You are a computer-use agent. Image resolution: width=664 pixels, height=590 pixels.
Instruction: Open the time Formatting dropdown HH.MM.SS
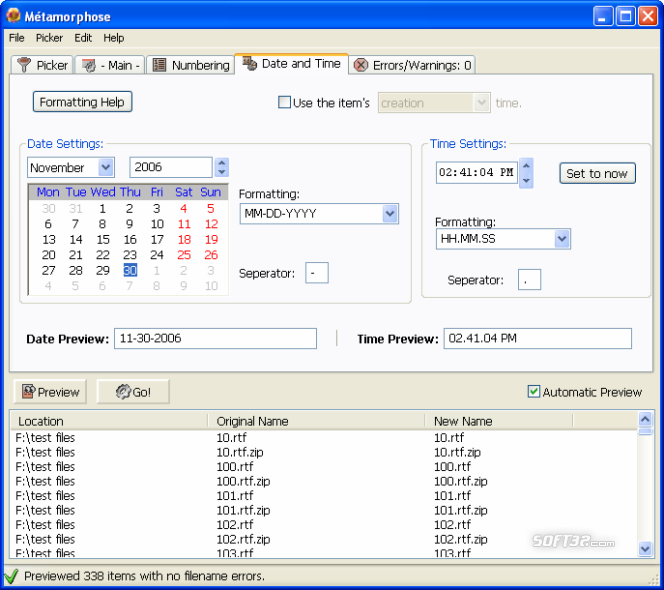point(562,238)
